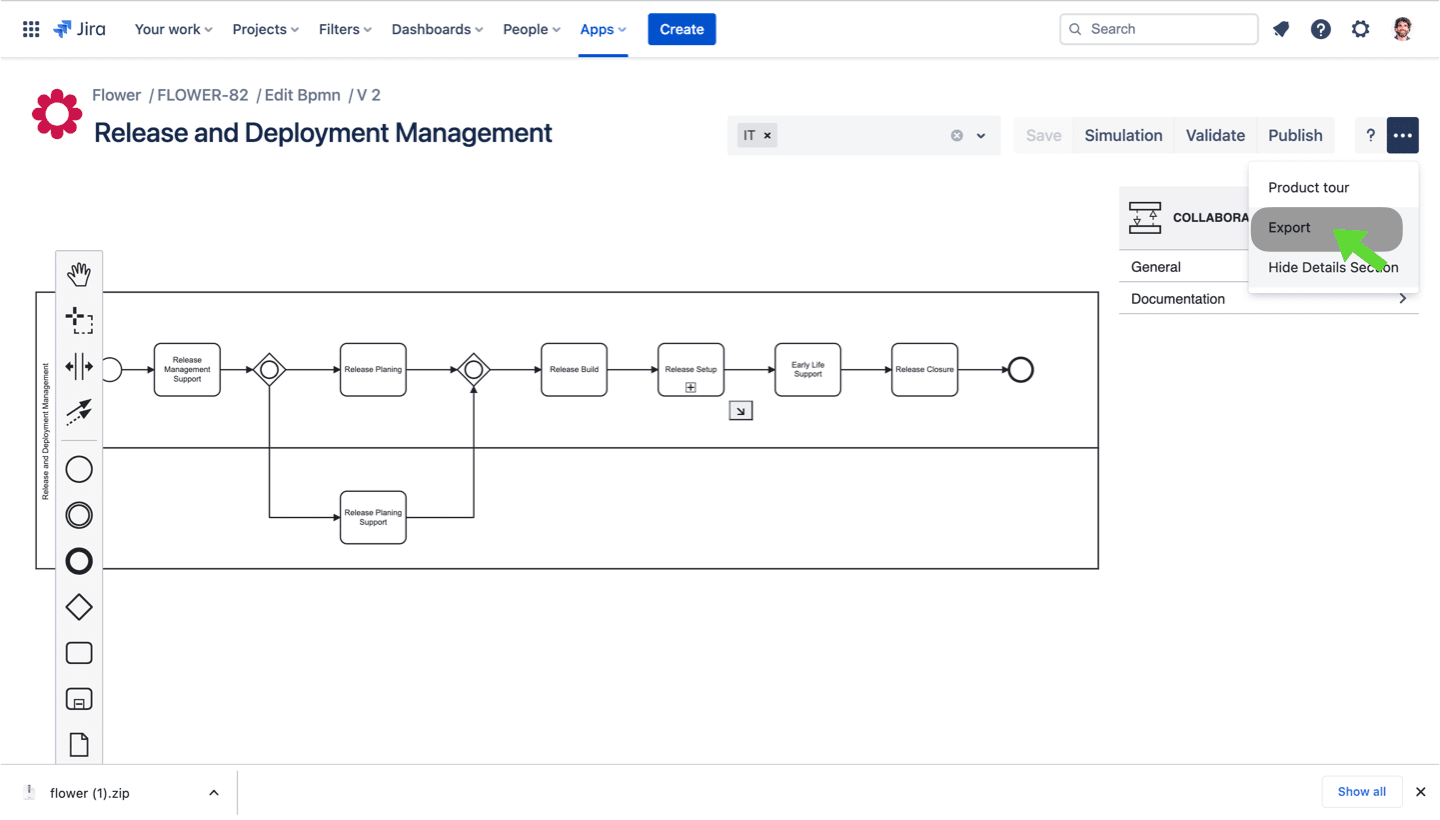Screen dimensions: 1440x820
Task: Pick the end event shape tool
Action: (x=79, y=561)
